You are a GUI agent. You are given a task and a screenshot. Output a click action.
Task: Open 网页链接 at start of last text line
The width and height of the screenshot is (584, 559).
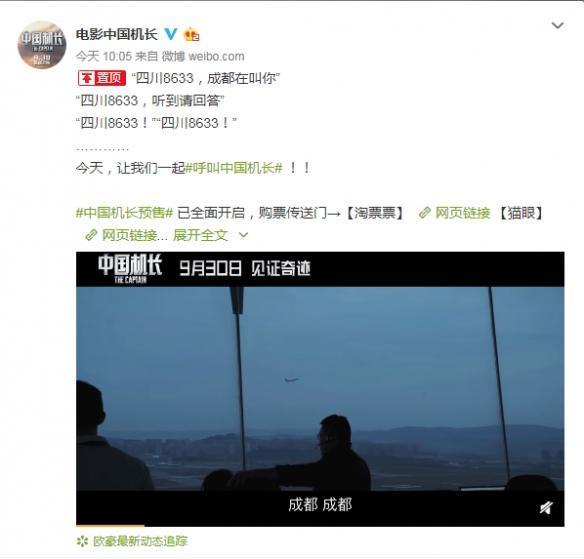point(129,235)
